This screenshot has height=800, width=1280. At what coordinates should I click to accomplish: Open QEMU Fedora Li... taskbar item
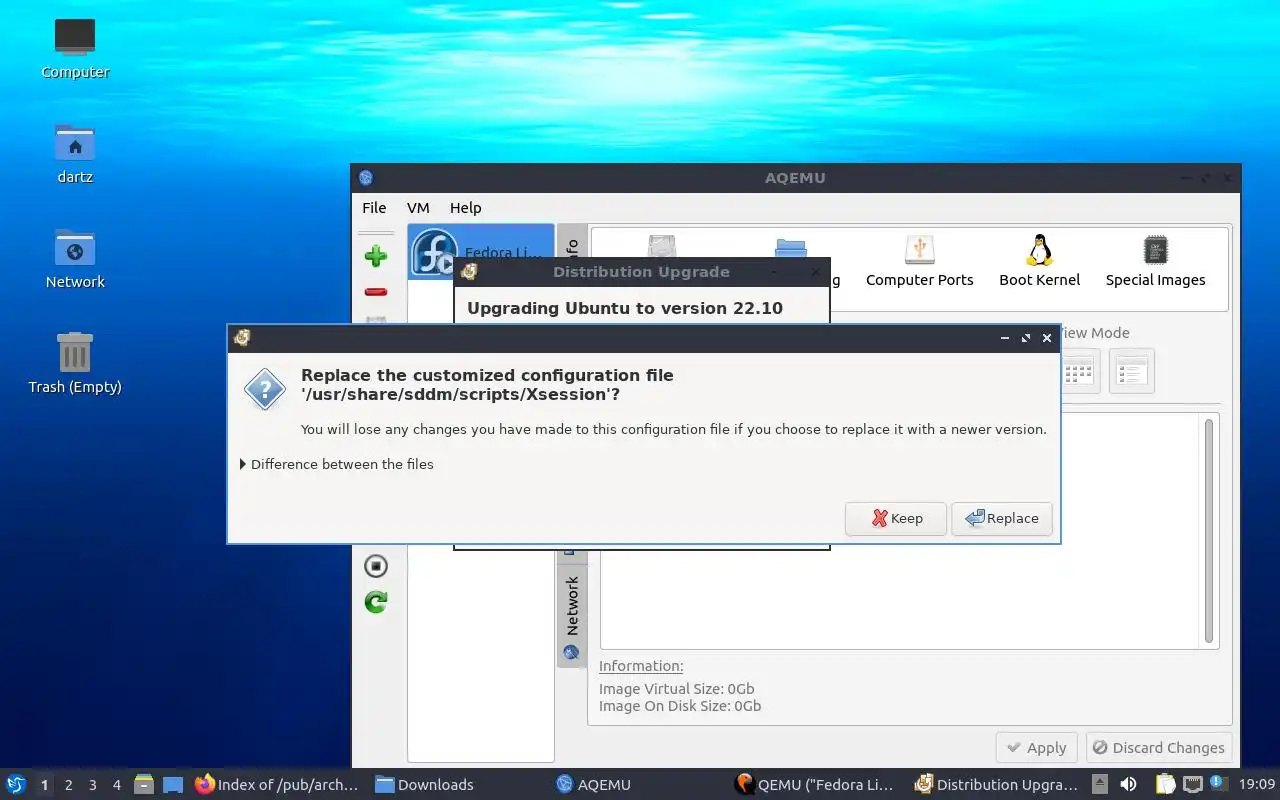tap(814, 784)
